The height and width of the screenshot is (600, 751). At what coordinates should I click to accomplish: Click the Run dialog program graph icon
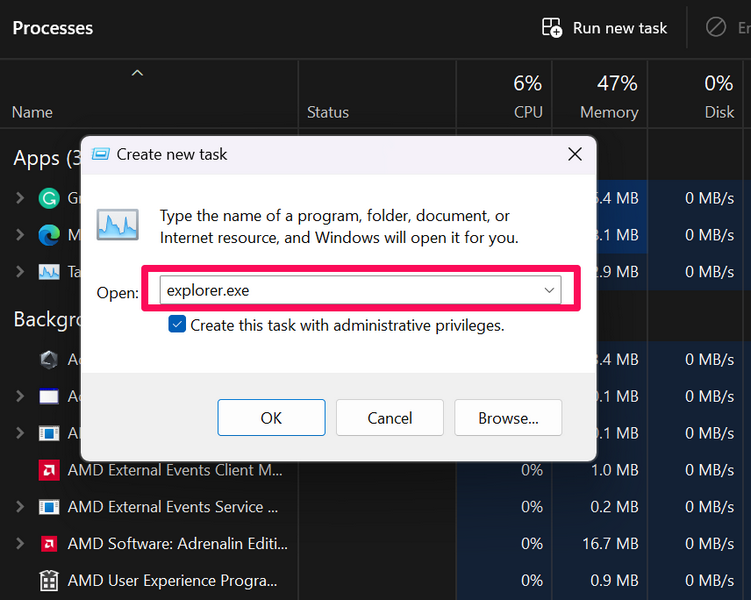pyautogui.click(x=117, y=224)
